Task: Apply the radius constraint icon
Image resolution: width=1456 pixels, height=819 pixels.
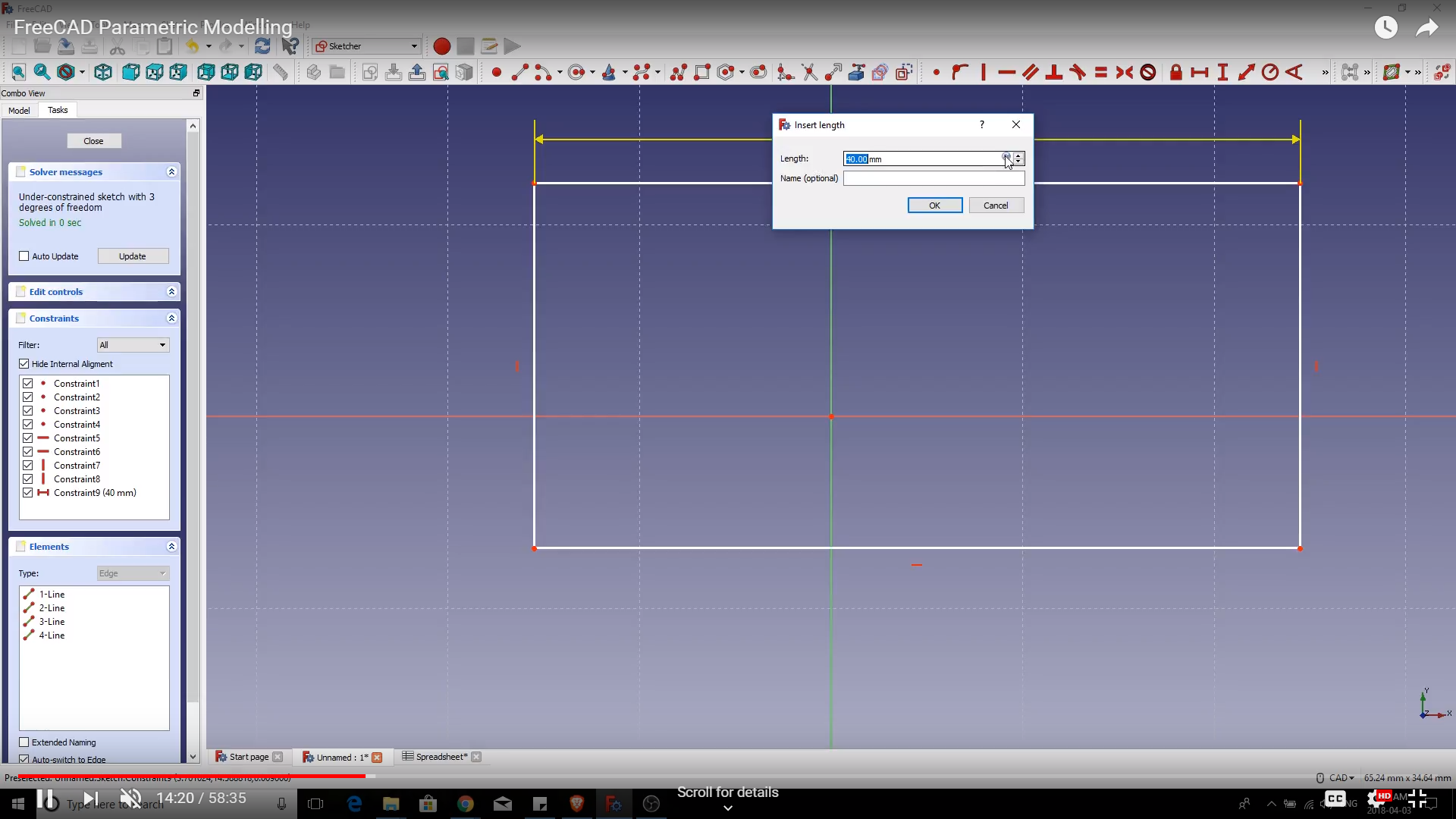Action: [x=1270, y=72]
